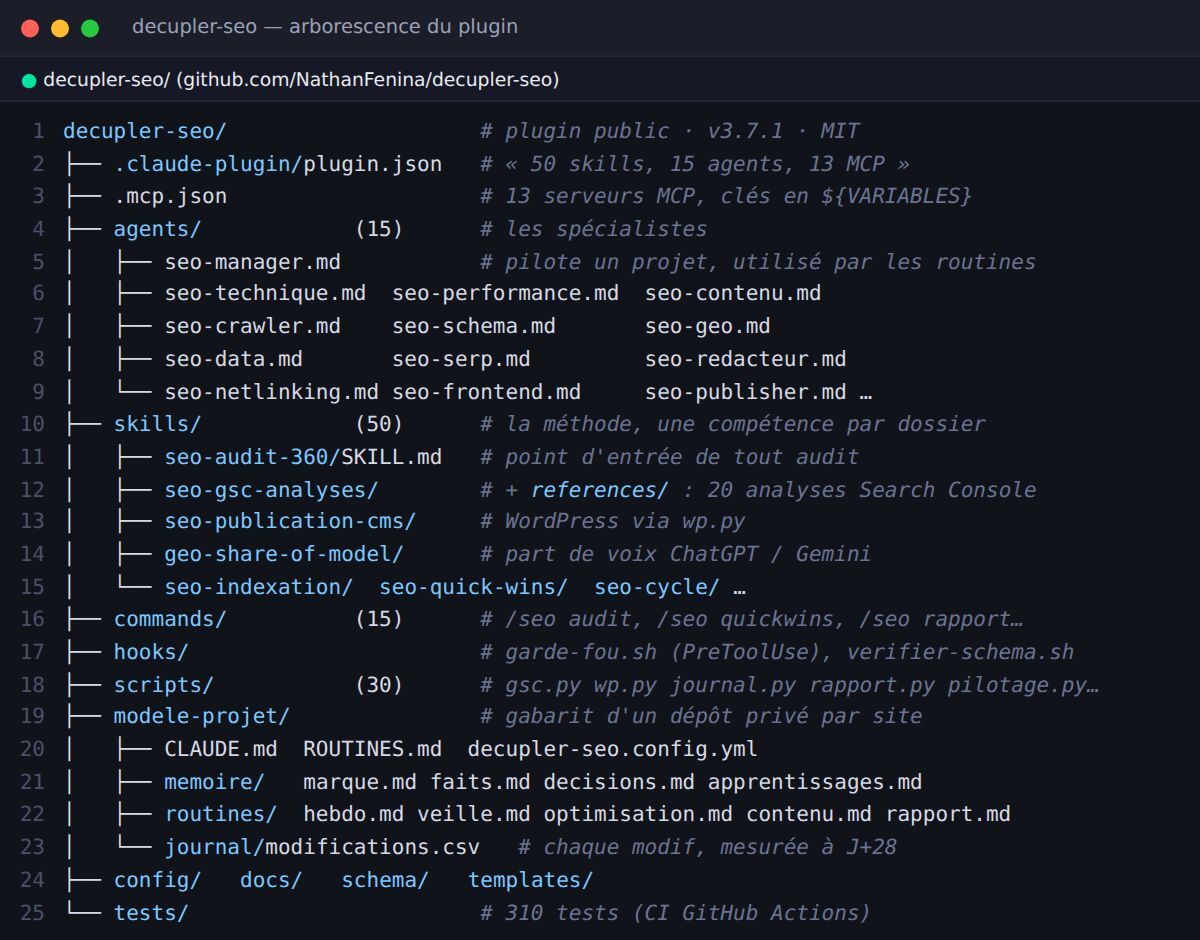
Task: Expand the modele-projet/ folder
Action: pos(202,717)
